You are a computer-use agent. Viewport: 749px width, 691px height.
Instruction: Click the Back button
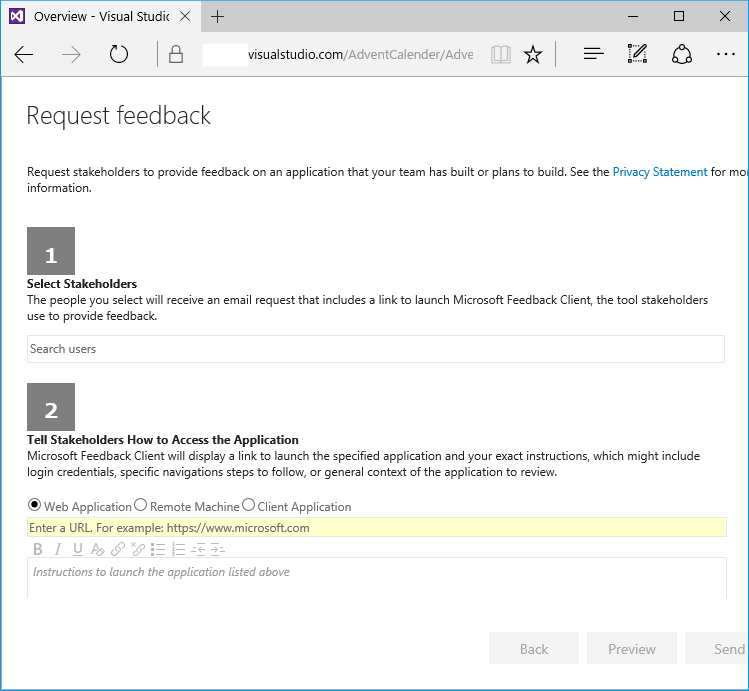pyautogui.click(x=534, y=648)
